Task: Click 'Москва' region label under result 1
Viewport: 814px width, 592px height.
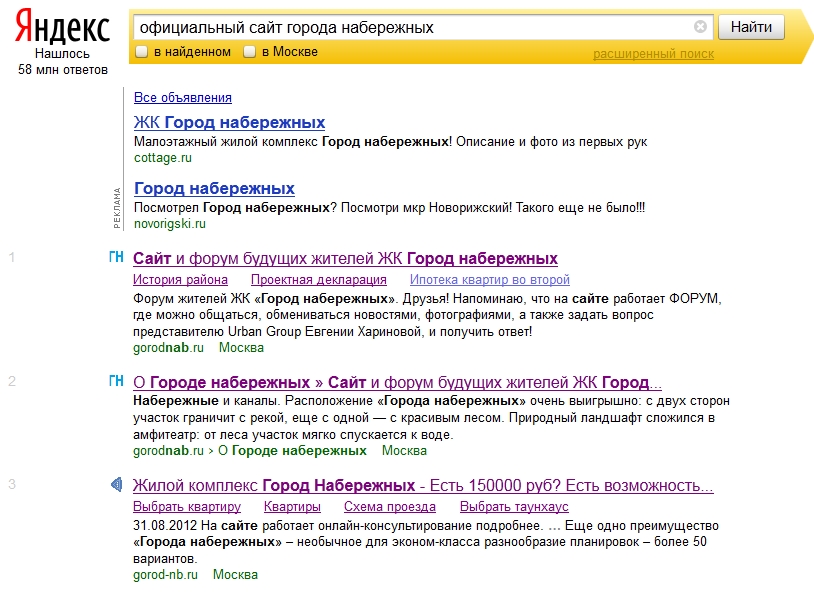Action: [241, 347]
